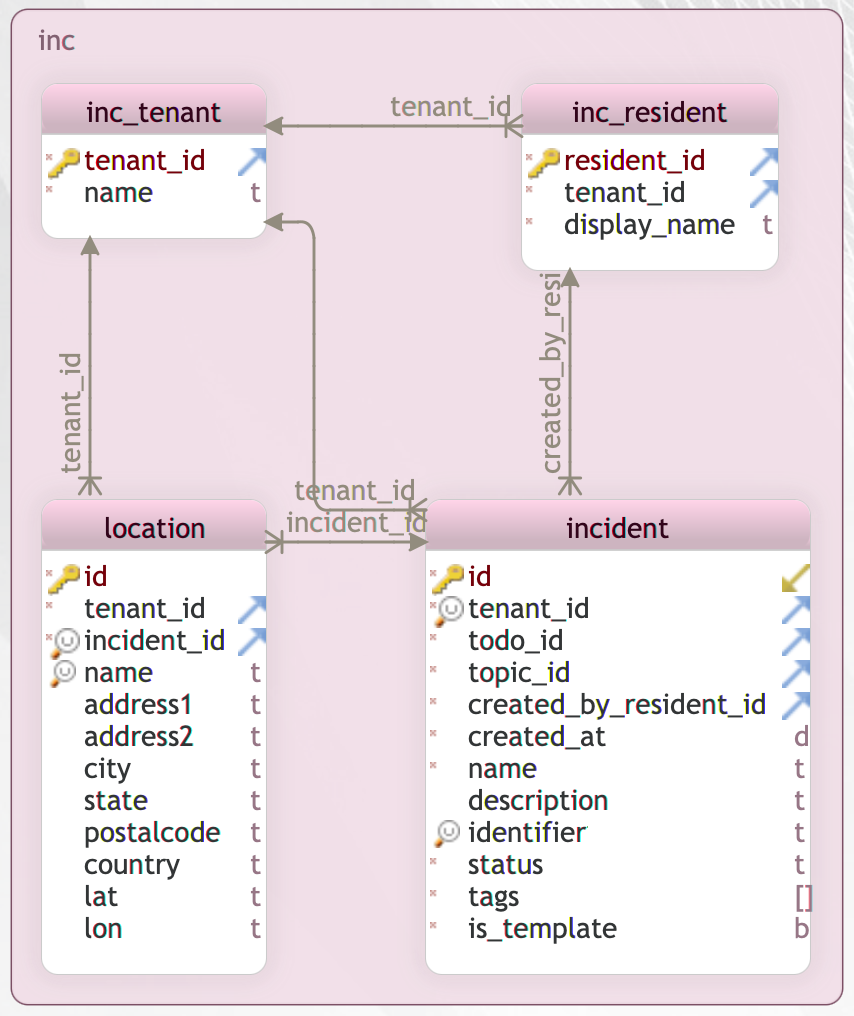Click index icon on incident tenant_id
Viewport: 854px width, 1016px height.
coord(449,610)
